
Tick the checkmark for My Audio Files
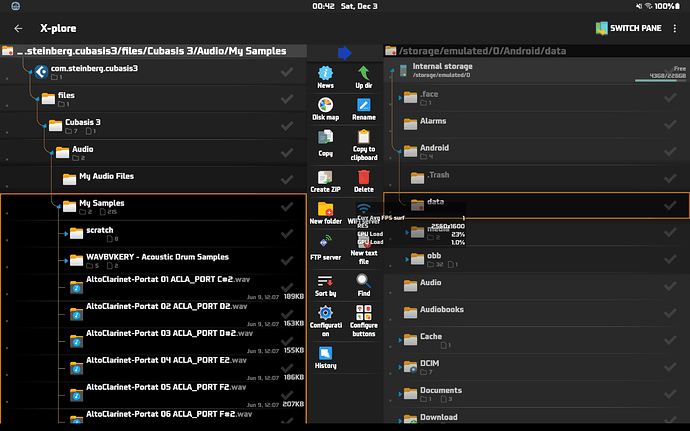pos(287,177)
